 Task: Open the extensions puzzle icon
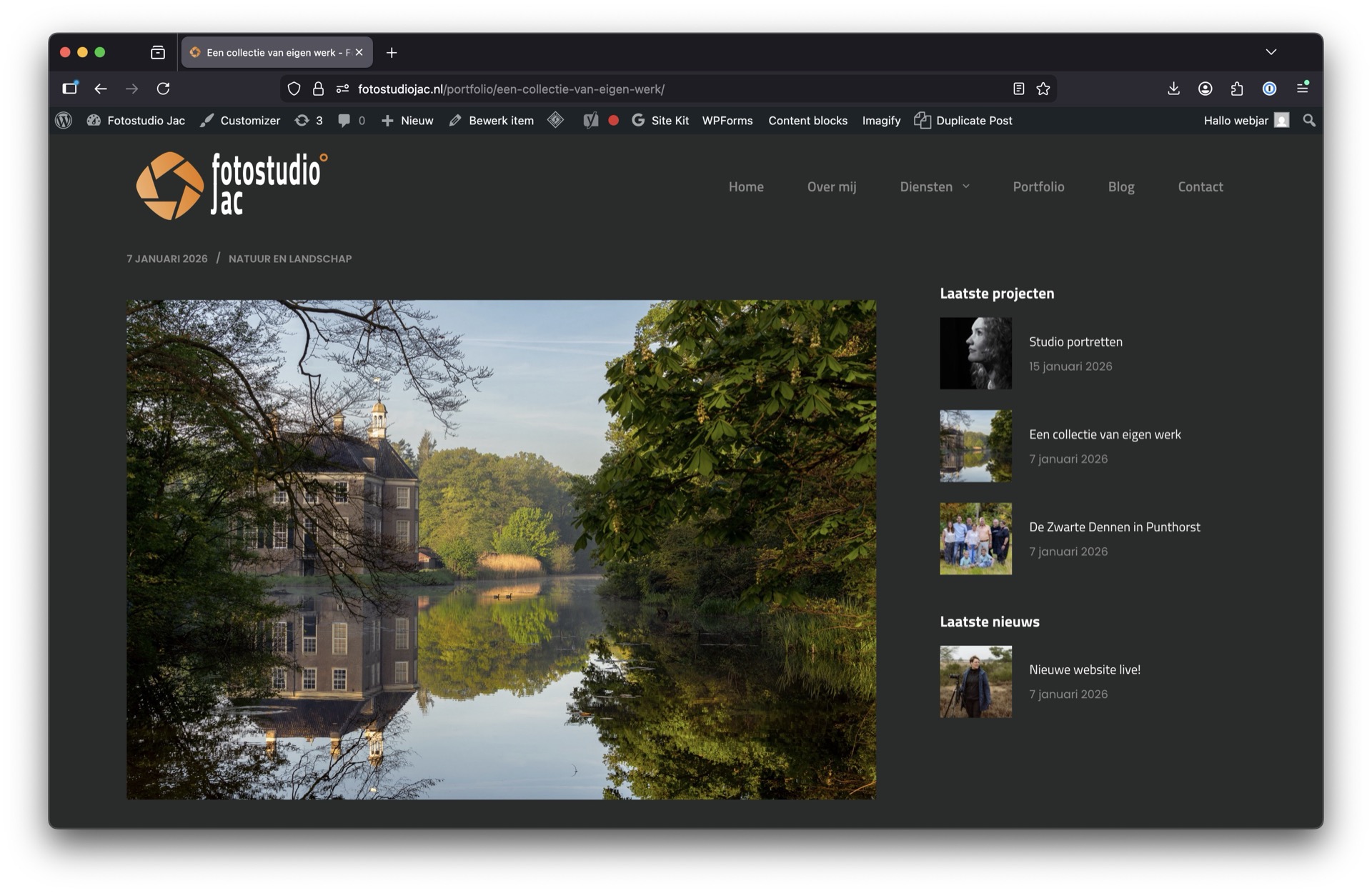click(1237, 89)
